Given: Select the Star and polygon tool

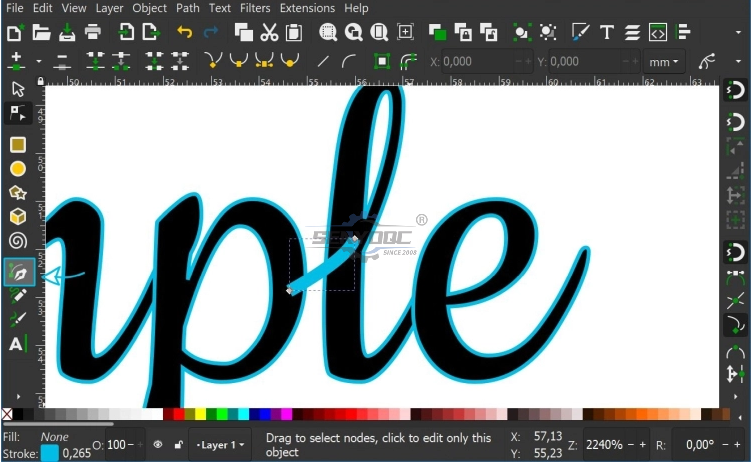Looking at the screenshot, I should click(18, 192).
